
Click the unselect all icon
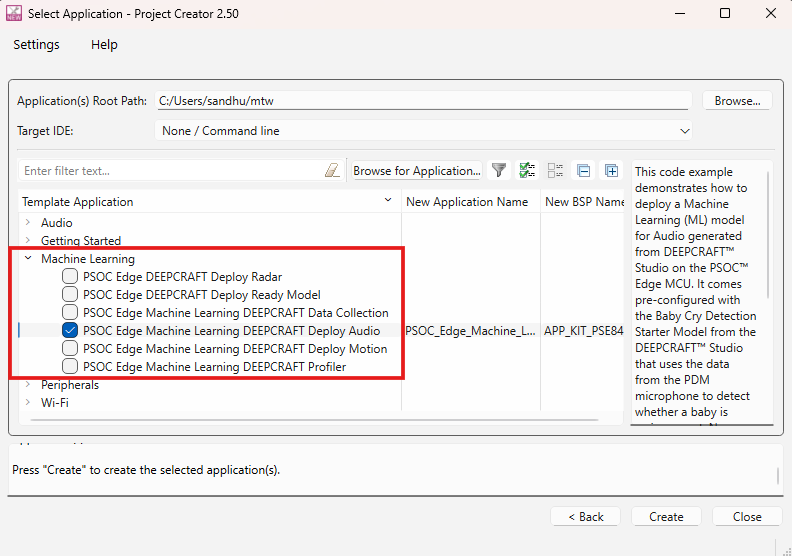[x=556, y=171]
